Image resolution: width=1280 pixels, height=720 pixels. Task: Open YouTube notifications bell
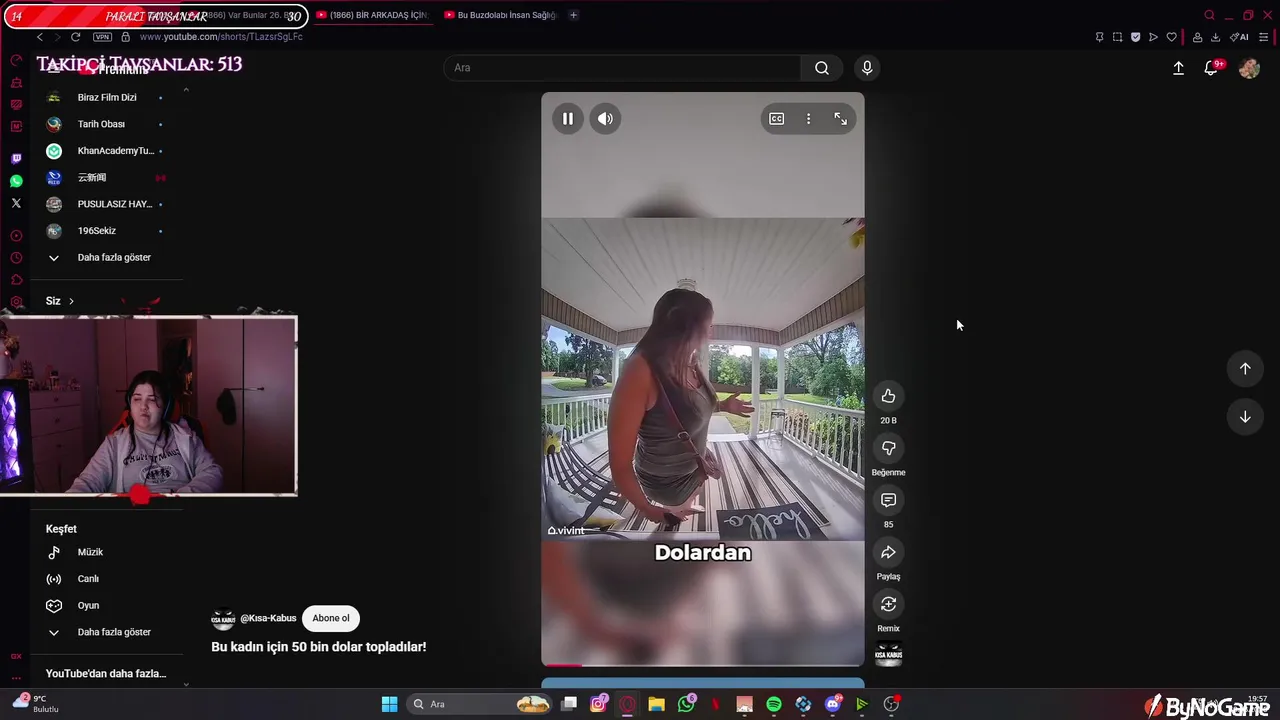pyautogui.click(x=1211, y=68)
